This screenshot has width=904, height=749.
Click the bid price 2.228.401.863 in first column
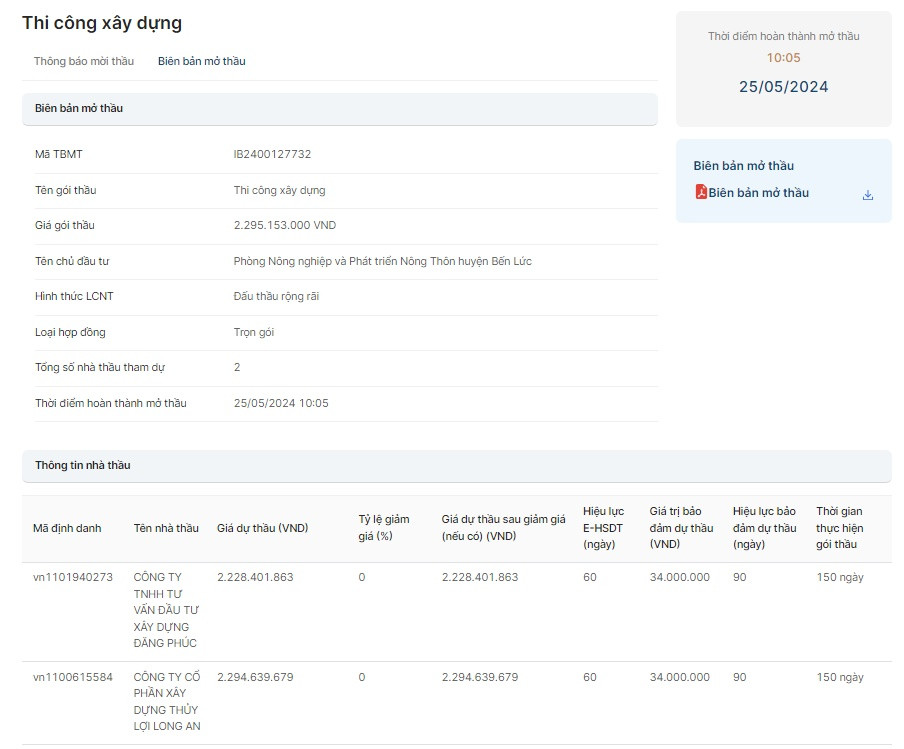coord(255,577)
